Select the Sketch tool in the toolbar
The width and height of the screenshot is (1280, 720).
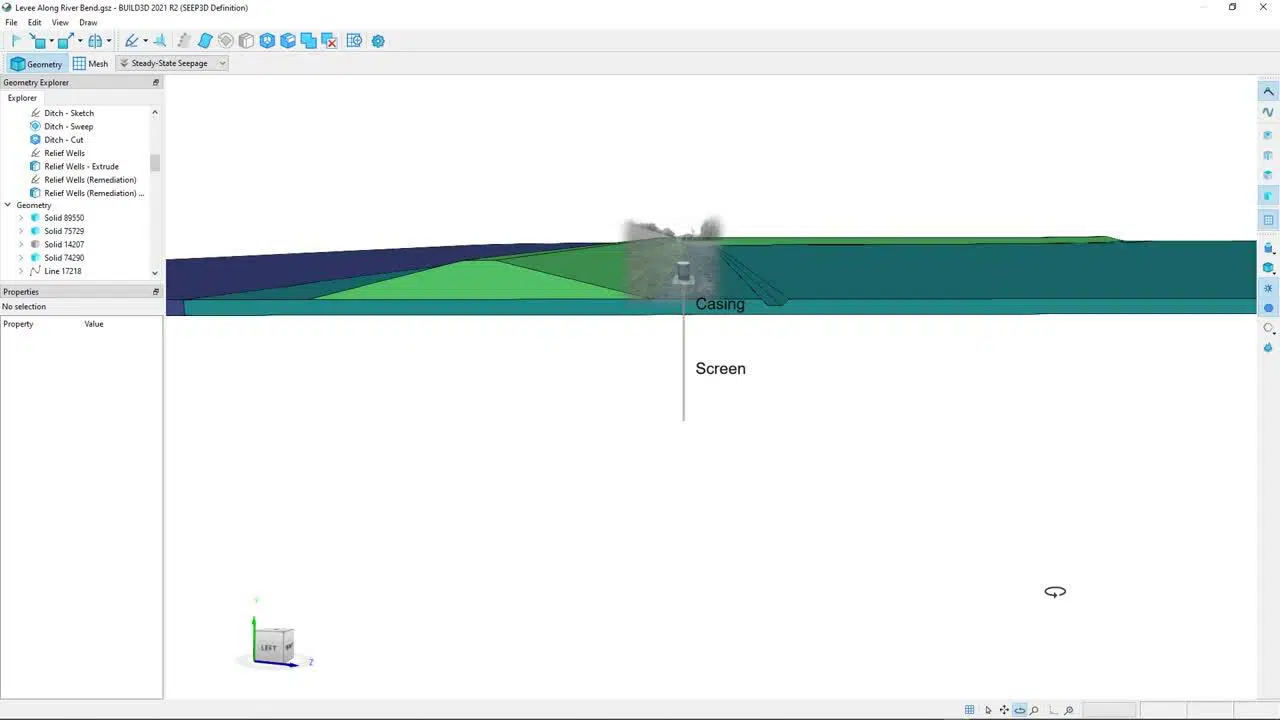(x=132, y=41)
